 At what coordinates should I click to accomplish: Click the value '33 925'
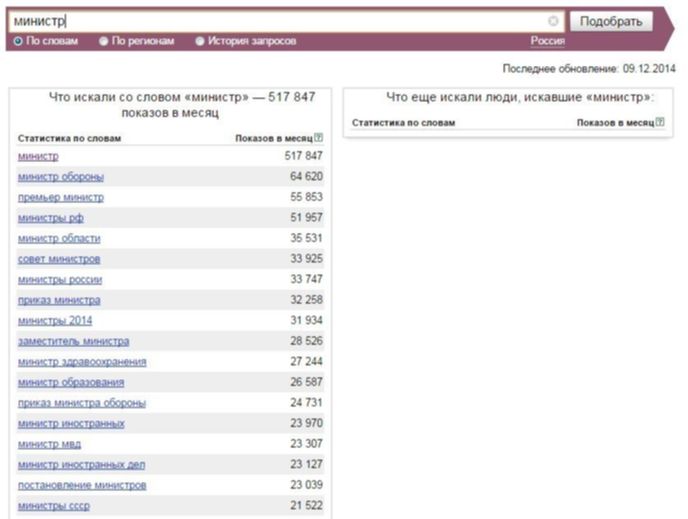tap(306, 259)
